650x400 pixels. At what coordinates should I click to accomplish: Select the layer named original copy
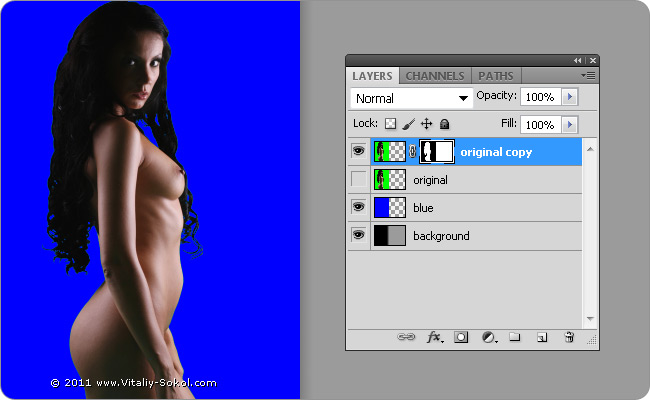[496, 152]
